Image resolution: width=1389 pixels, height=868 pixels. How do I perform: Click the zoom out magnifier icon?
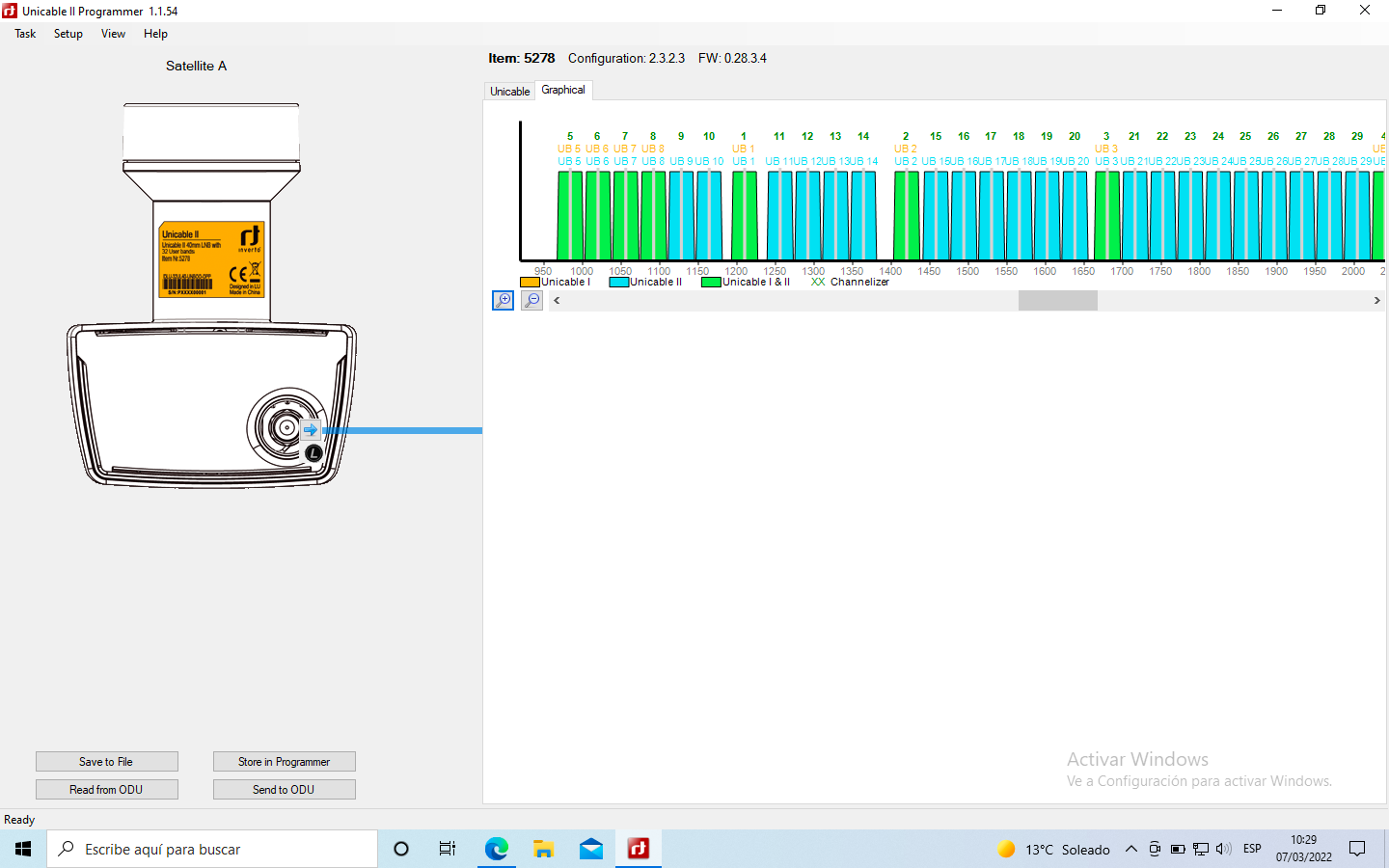tap(532, 301)
